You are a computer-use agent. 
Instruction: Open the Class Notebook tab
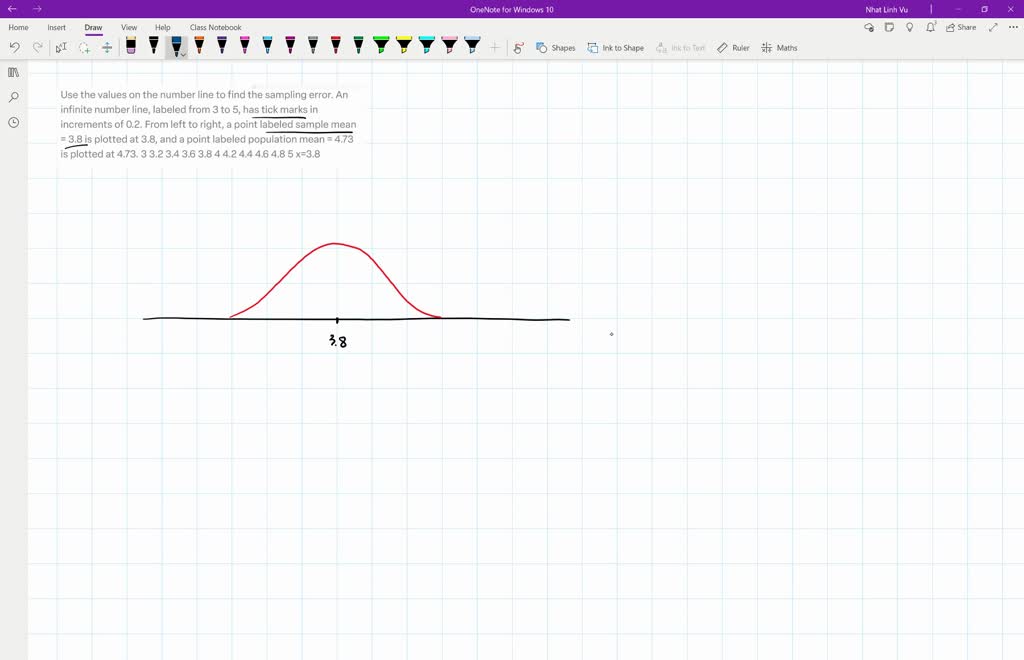[215, 27]
